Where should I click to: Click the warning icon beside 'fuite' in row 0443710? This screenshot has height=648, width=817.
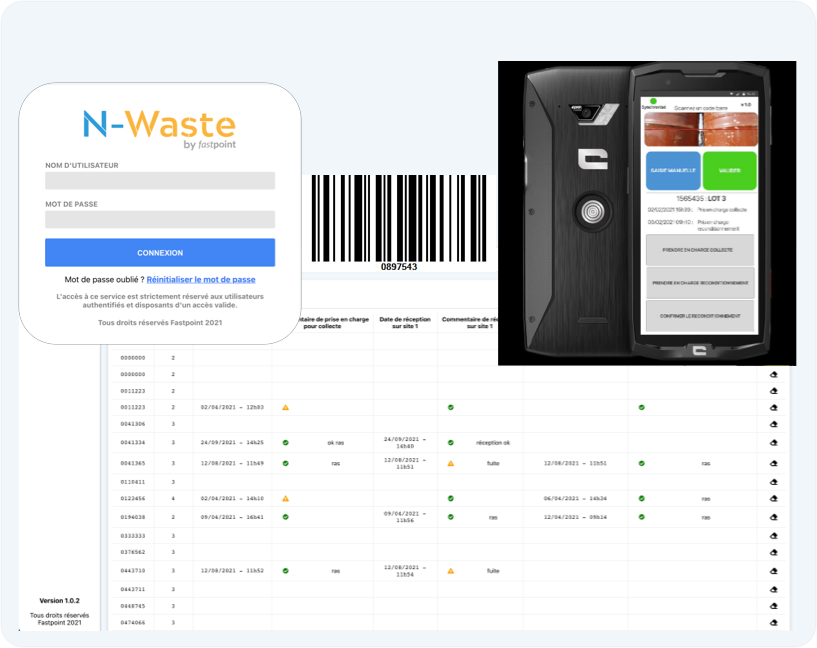[451, 571]
